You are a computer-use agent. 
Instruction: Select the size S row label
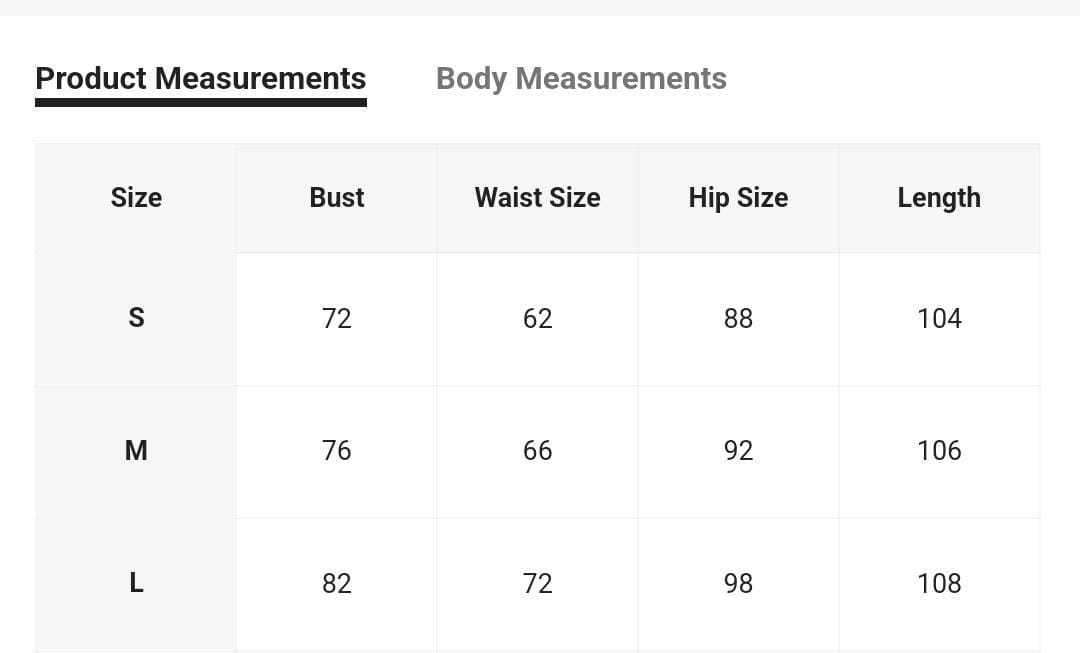[x=136, y=318]
